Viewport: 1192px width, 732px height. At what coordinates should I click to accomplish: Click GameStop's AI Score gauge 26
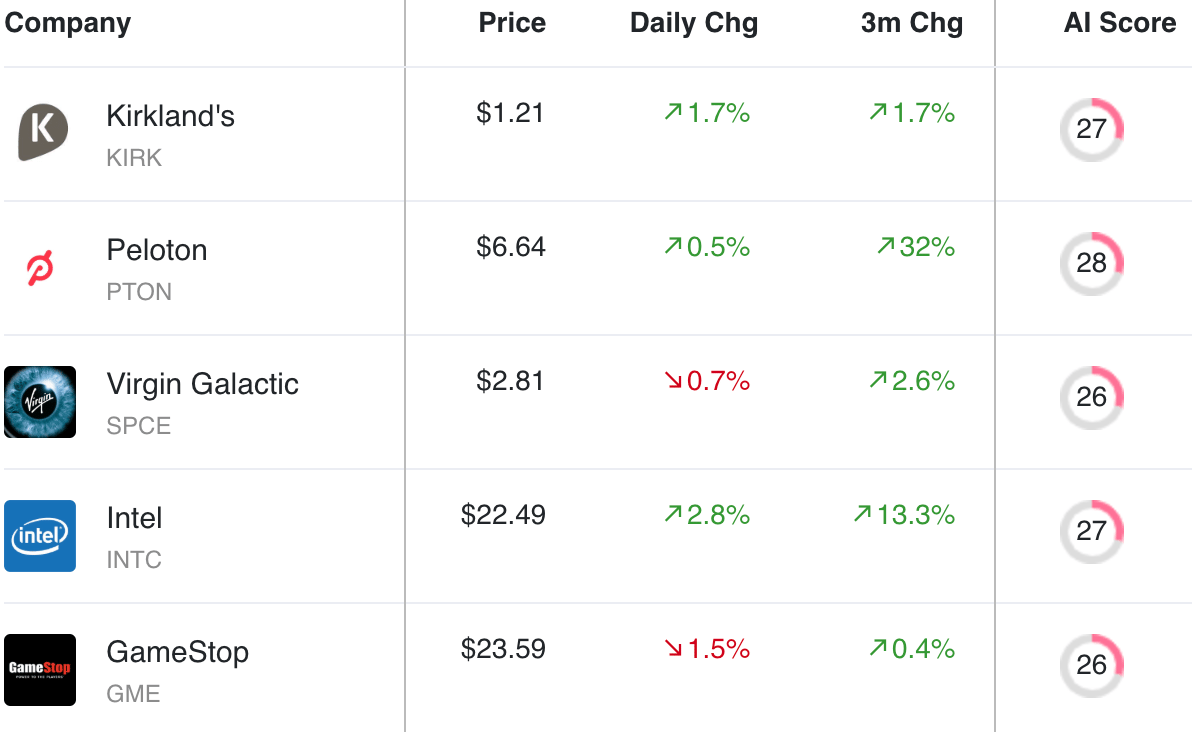1092,665
